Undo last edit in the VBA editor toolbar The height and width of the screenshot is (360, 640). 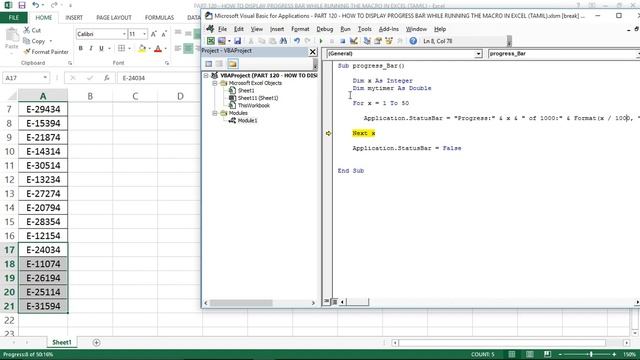tap(297, 41)
